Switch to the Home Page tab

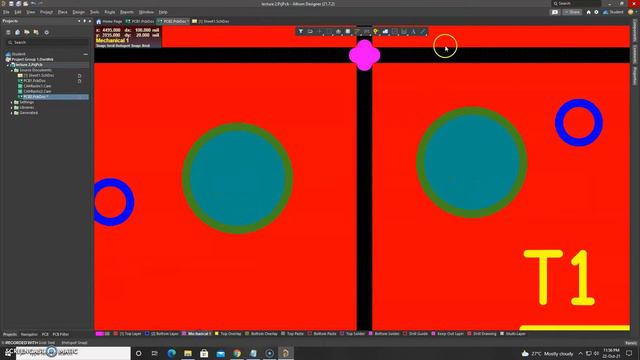click(x=109, y=21)
